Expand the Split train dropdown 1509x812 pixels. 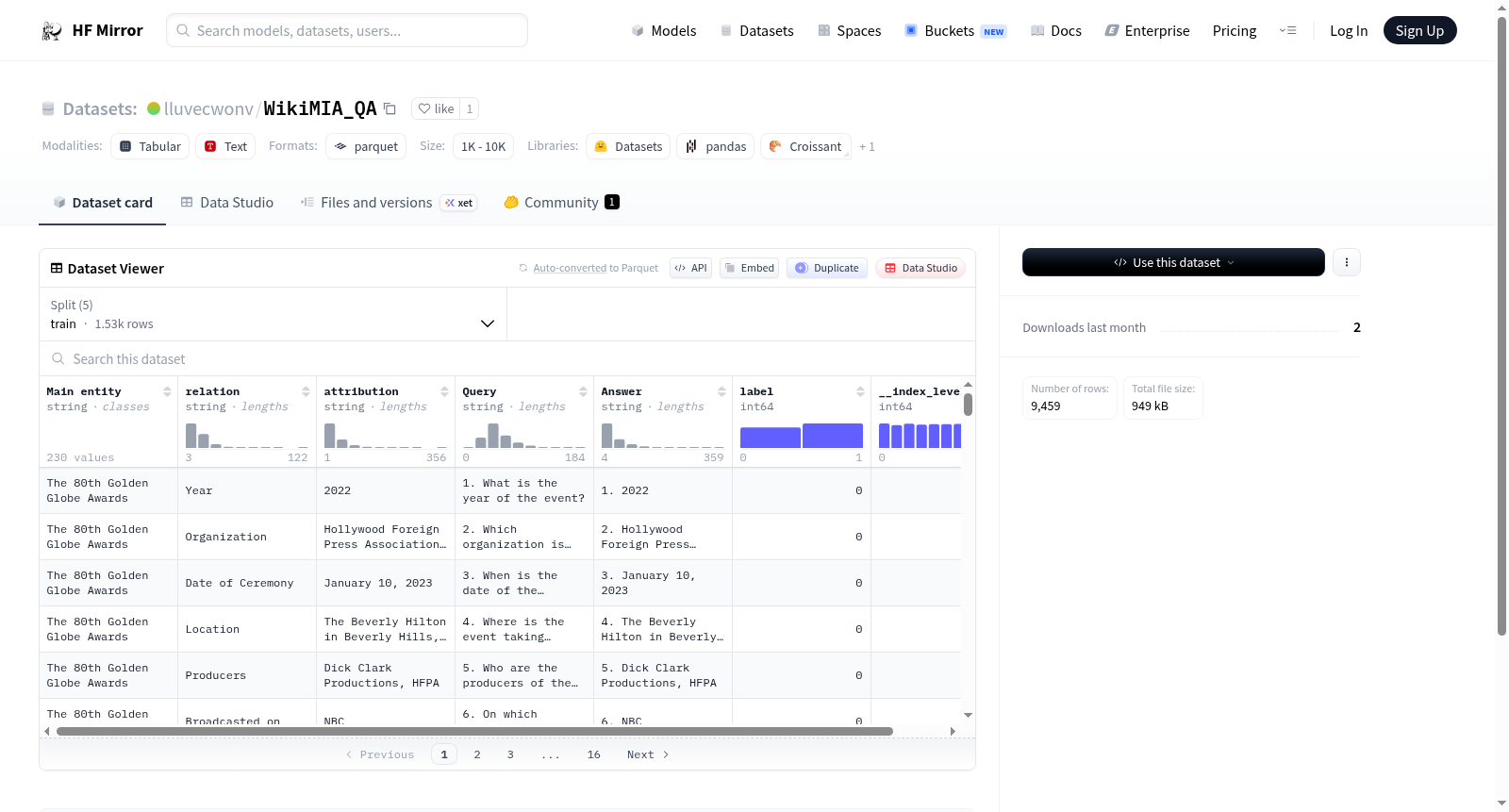[x=274, y=314]
